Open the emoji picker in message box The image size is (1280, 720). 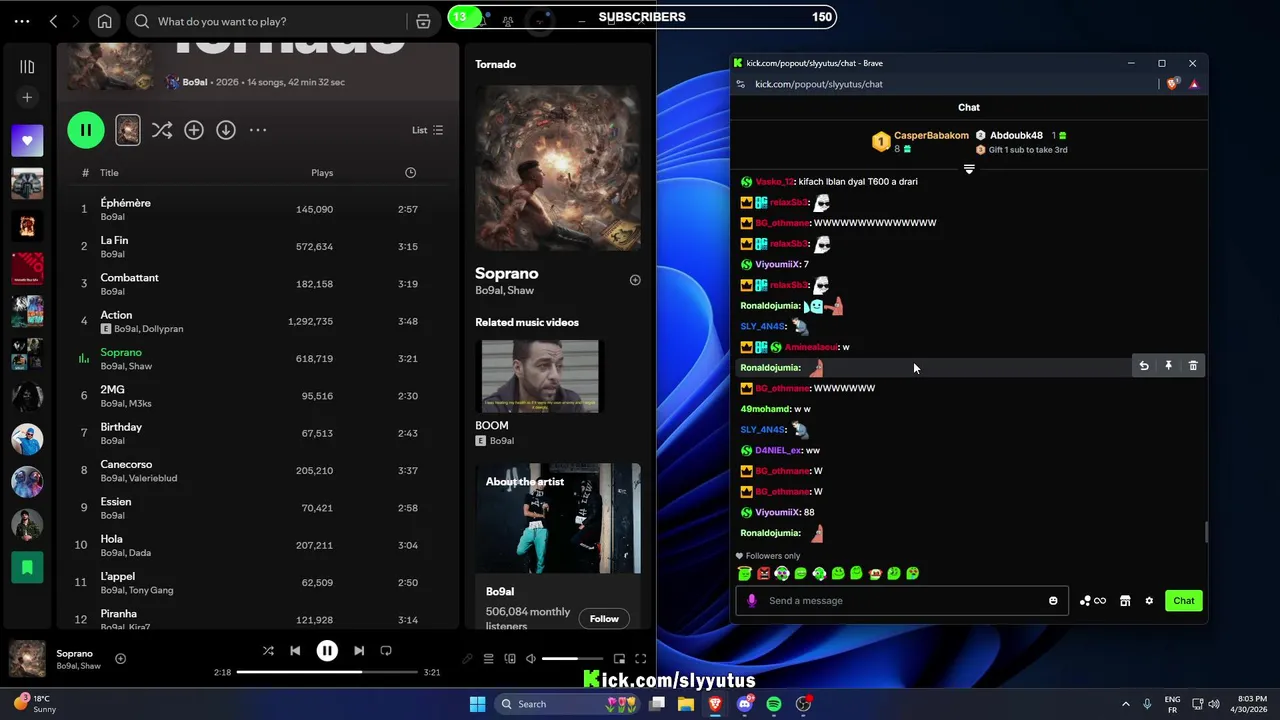click(x=1053, y=601)
